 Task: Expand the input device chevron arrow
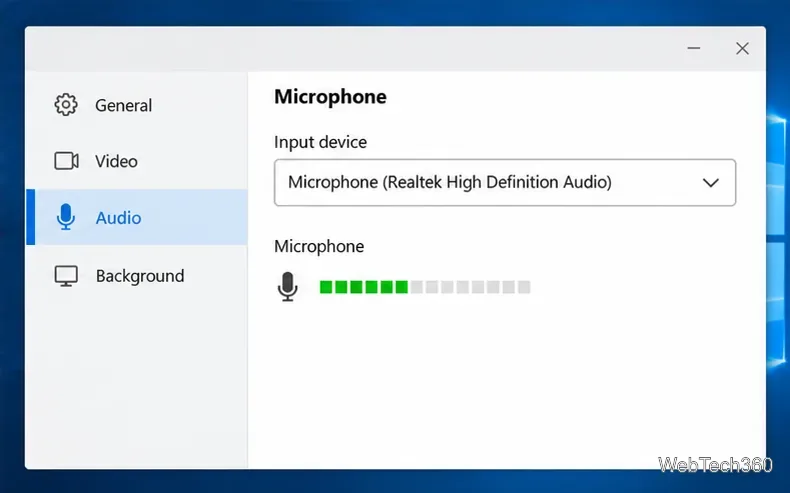click(710, 183)
